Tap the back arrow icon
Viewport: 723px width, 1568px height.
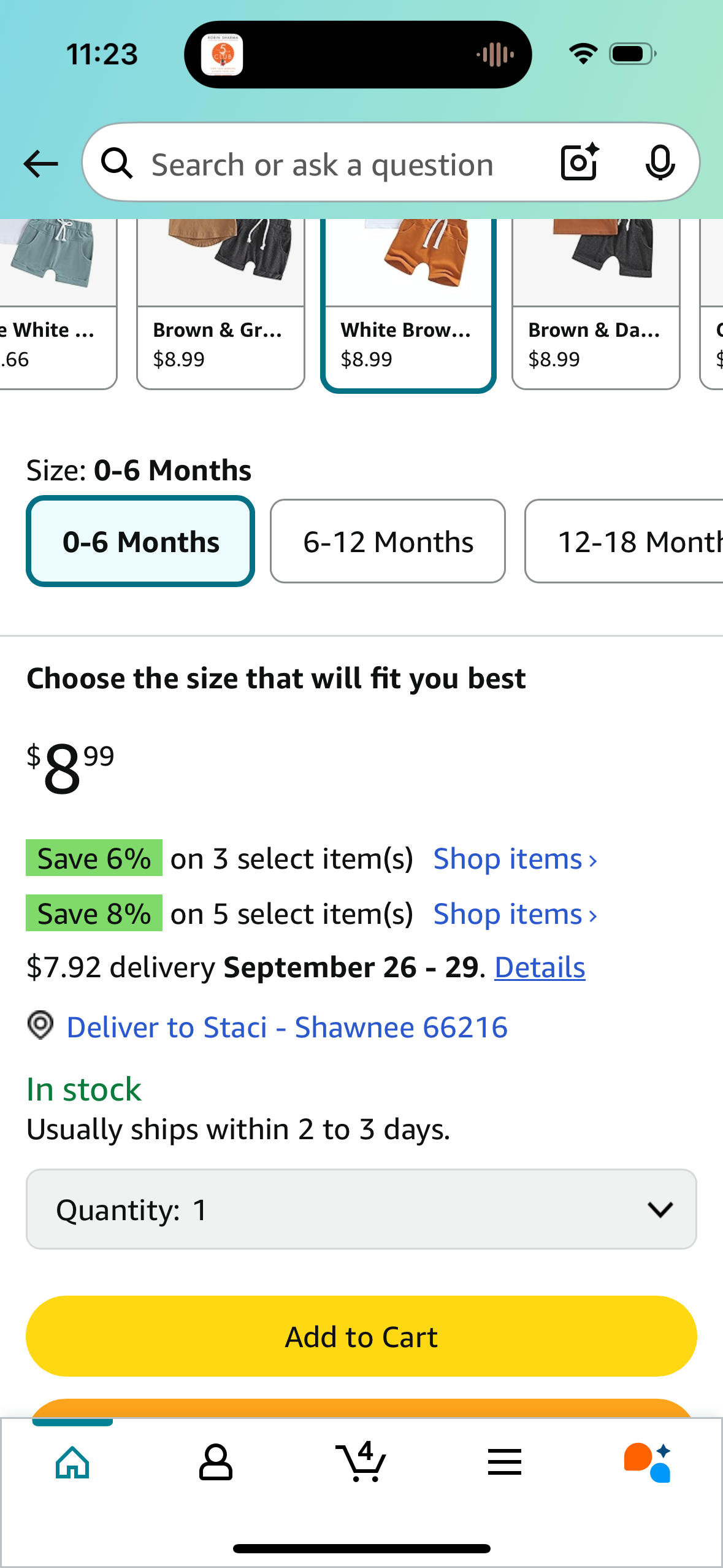pyautogui.click(x=40, y=164)
